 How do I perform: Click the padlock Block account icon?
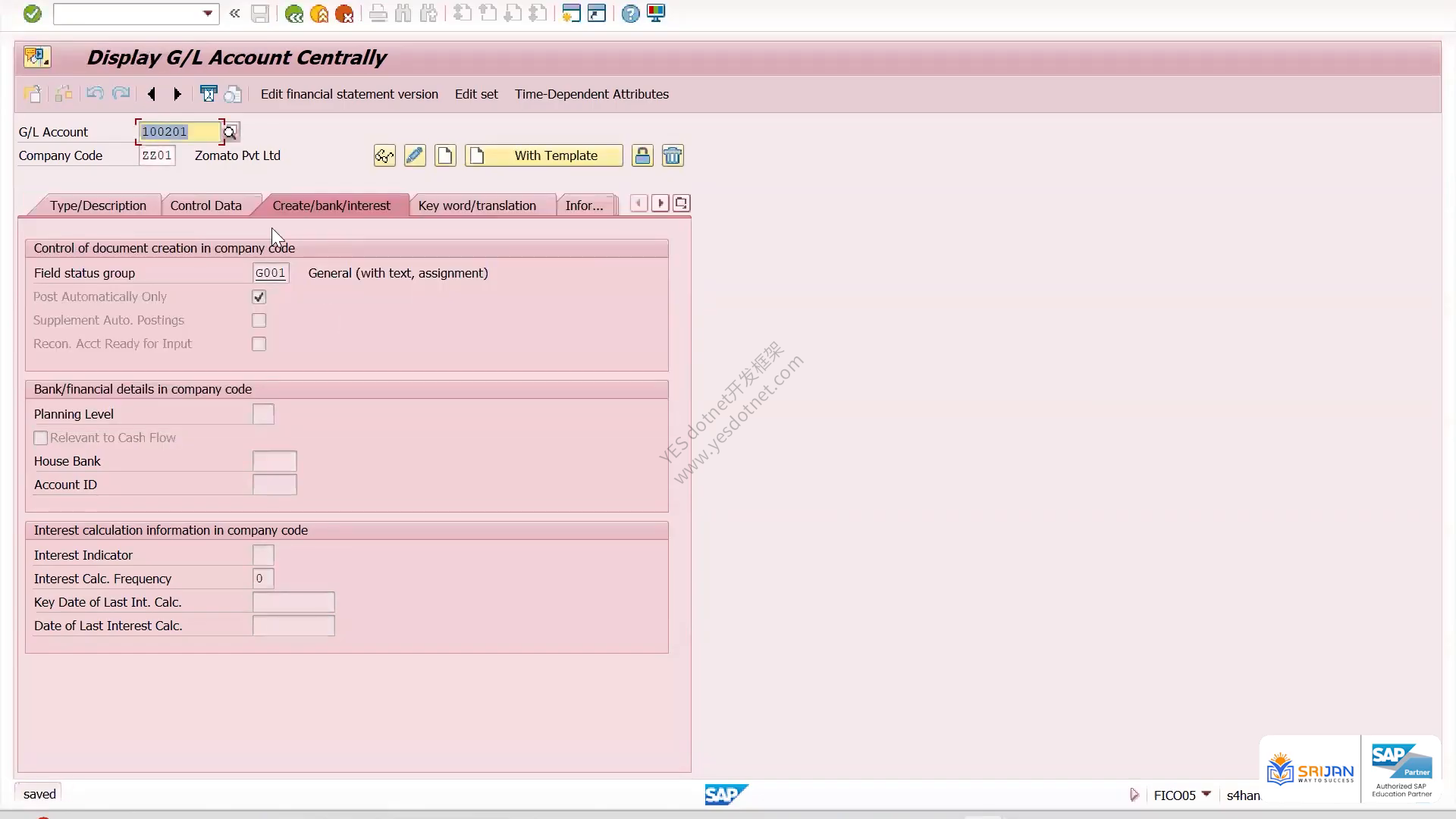tap(642, 156)
